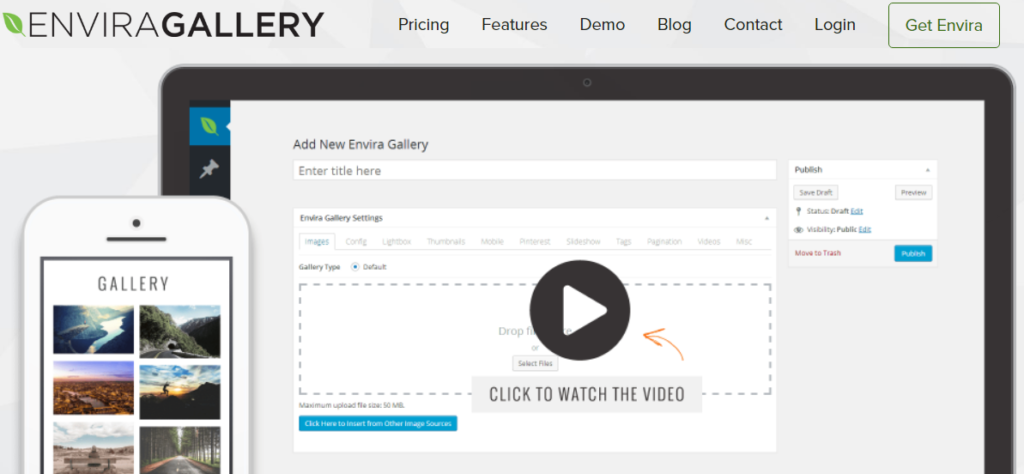Viewport: 1024px width, 474px height.
Task: Click the pushpin icon in the sidebar
Action: tap(209, 169)
